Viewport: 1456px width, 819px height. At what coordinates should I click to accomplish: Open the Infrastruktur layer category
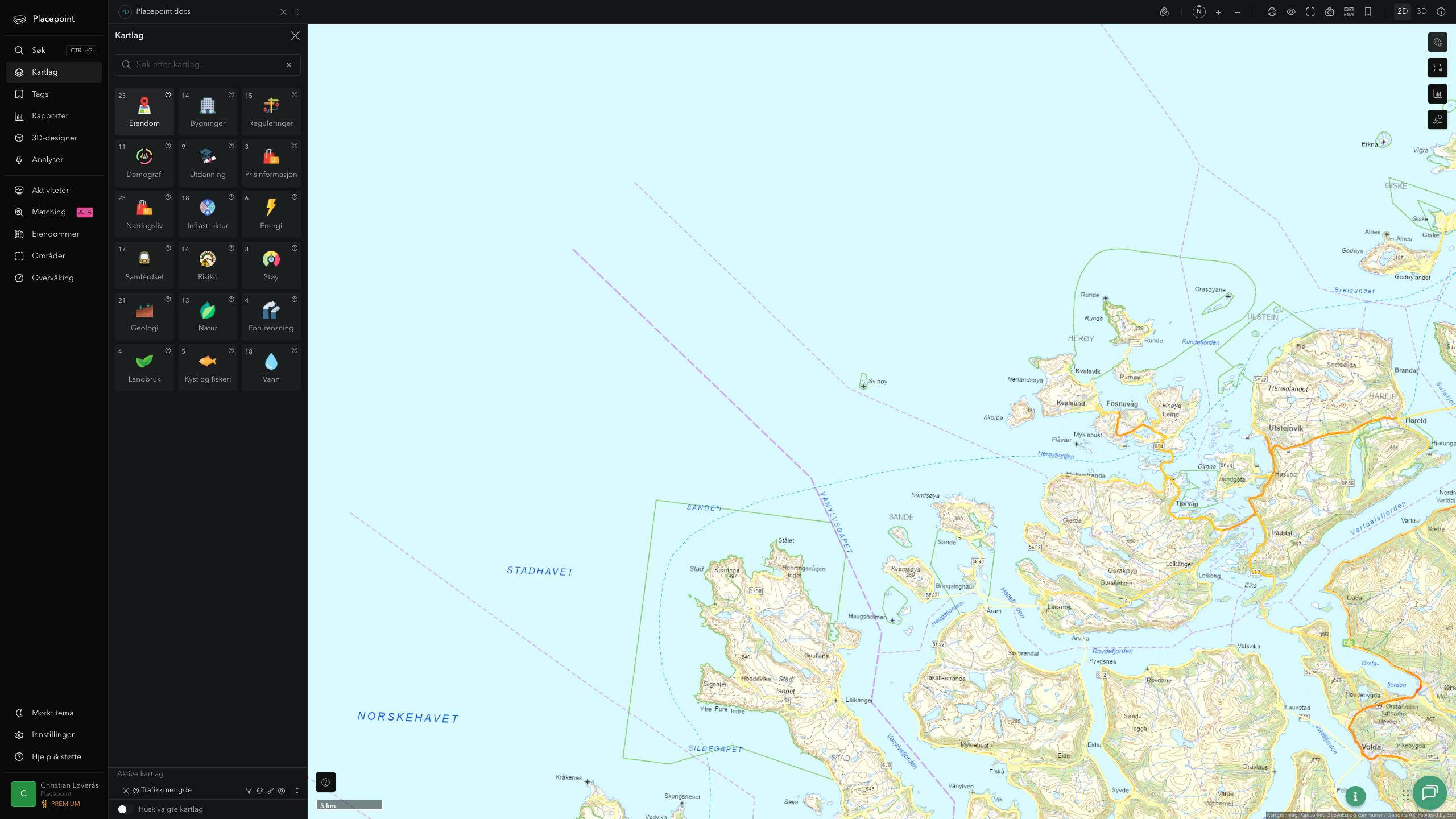pos(208,214)
